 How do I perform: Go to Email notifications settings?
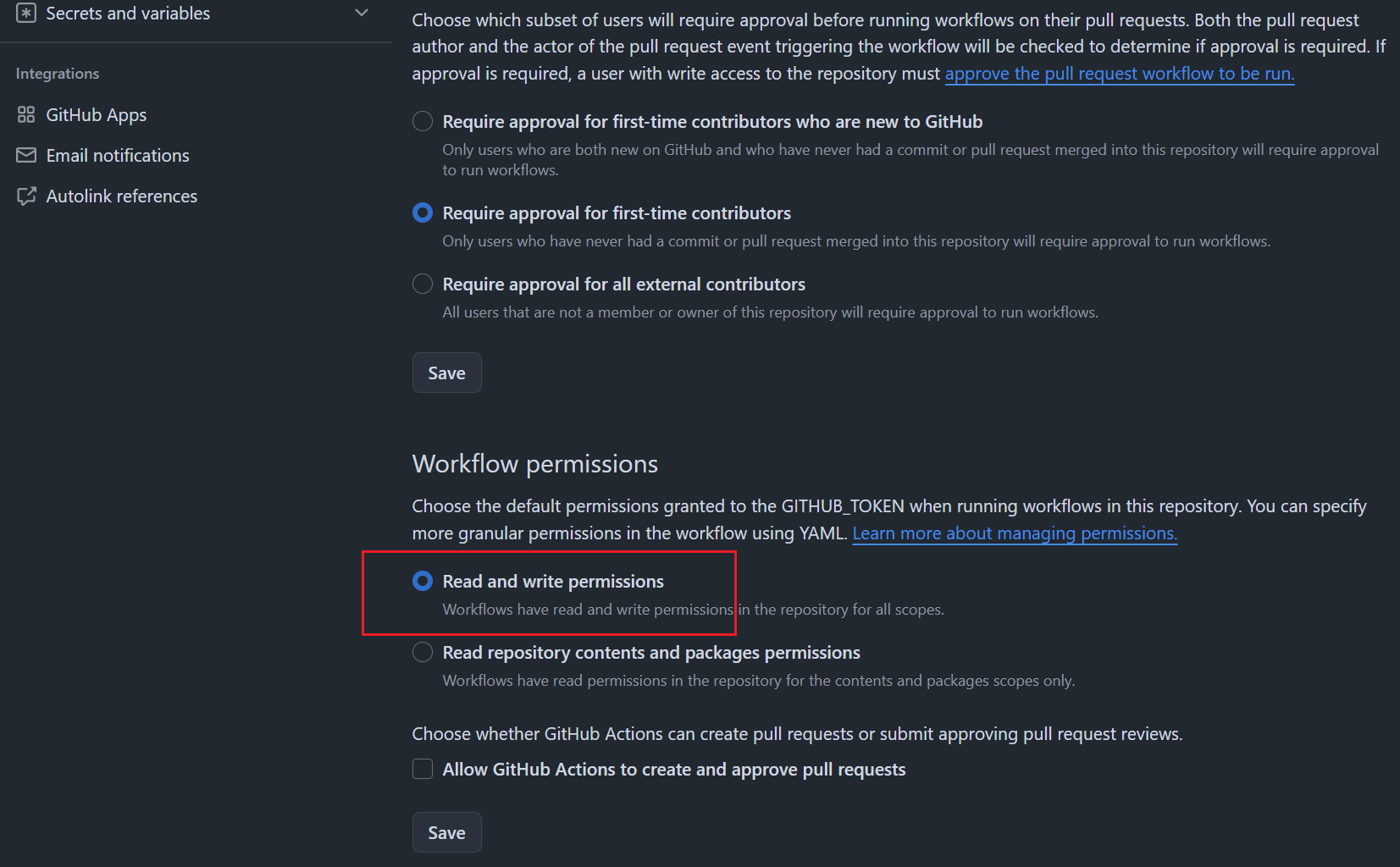118,156
